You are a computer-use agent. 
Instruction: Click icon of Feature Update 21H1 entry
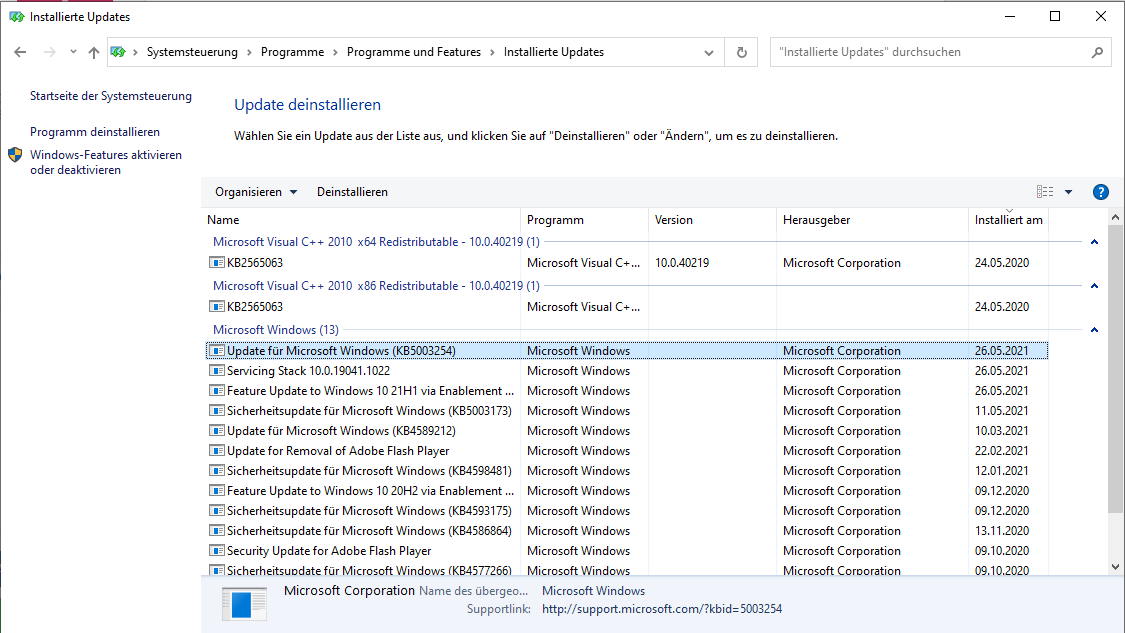pyautogui.click(x=216, y=391)
